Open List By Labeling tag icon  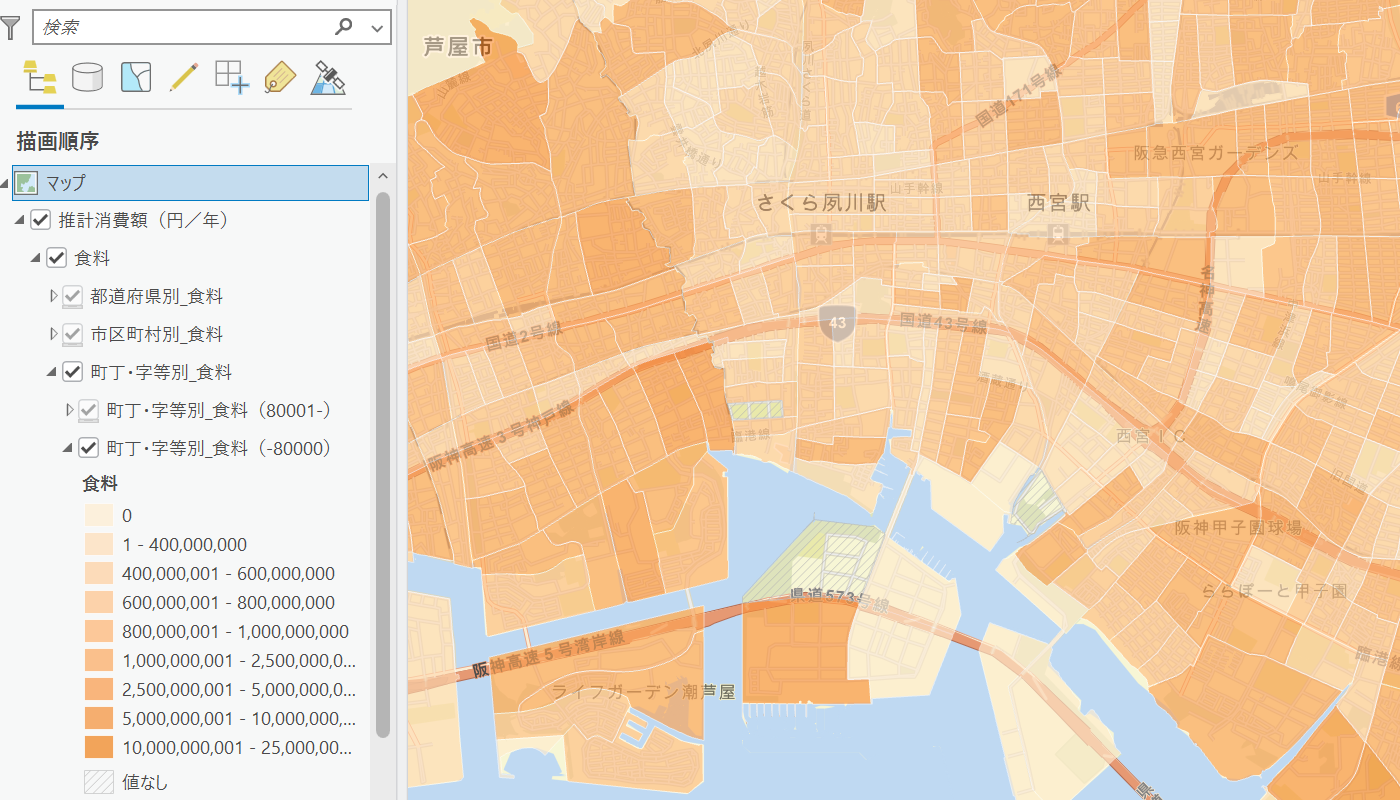(280, 77)
